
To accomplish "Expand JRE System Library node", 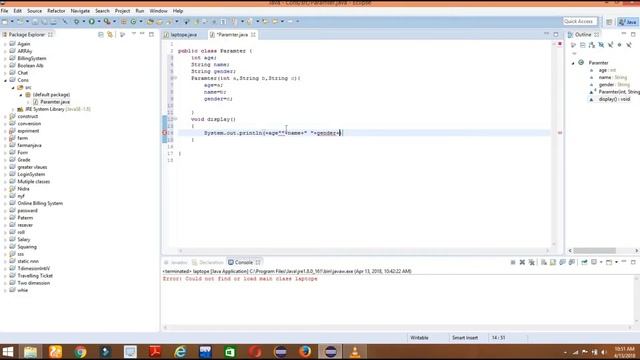I will pos(13,109).
